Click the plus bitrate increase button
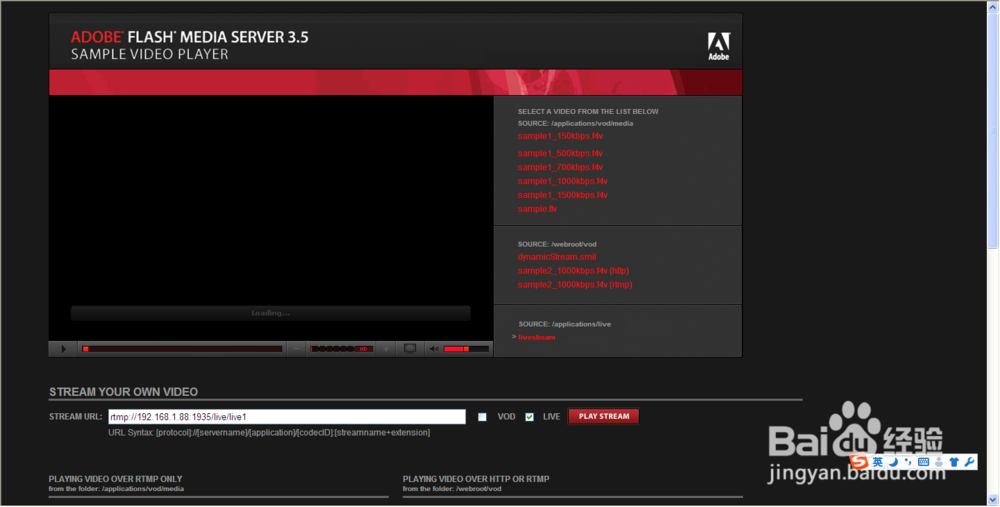The image size is (1000, 507). click(386, 349)
